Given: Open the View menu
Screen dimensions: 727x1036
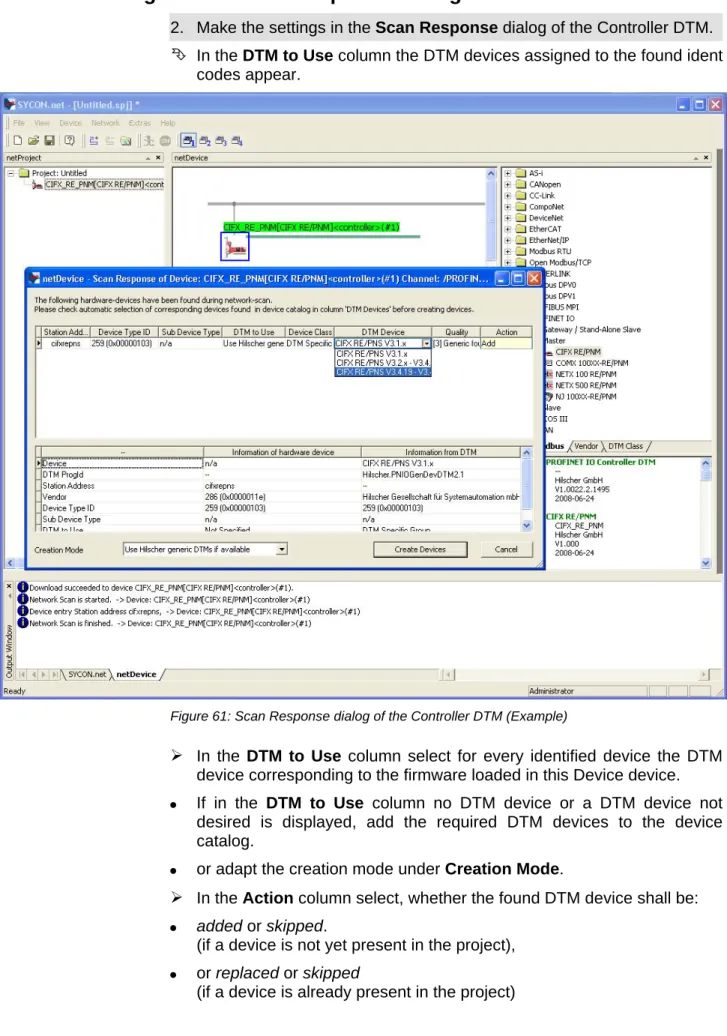Looking at the screenshot, I should pos(42,123).
